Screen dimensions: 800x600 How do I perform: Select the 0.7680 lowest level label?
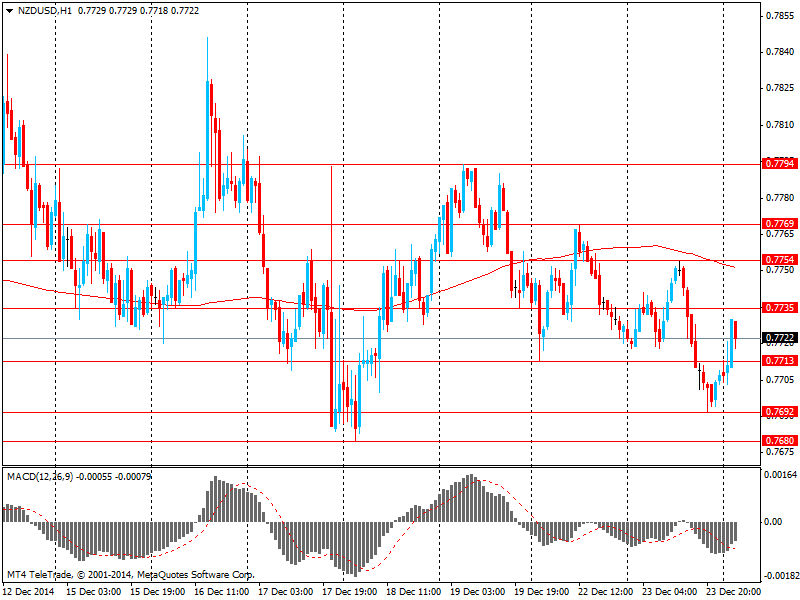tap(778, 441)
